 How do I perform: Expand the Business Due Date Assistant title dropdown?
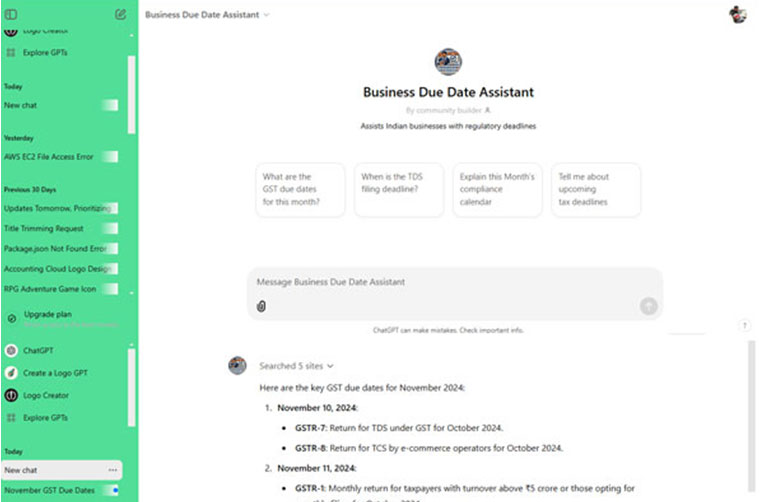click(x=207, y=15)
